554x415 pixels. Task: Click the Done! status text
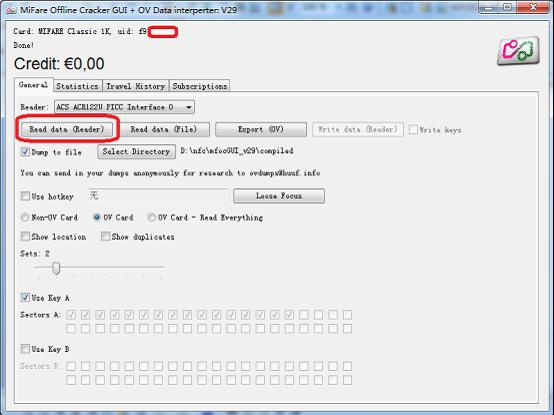tap(24, 45)
